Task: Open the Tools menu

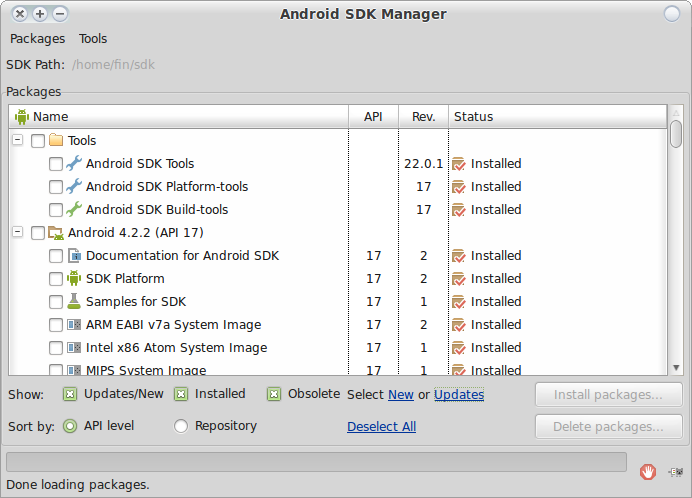Action: click(x=93, y=39)
